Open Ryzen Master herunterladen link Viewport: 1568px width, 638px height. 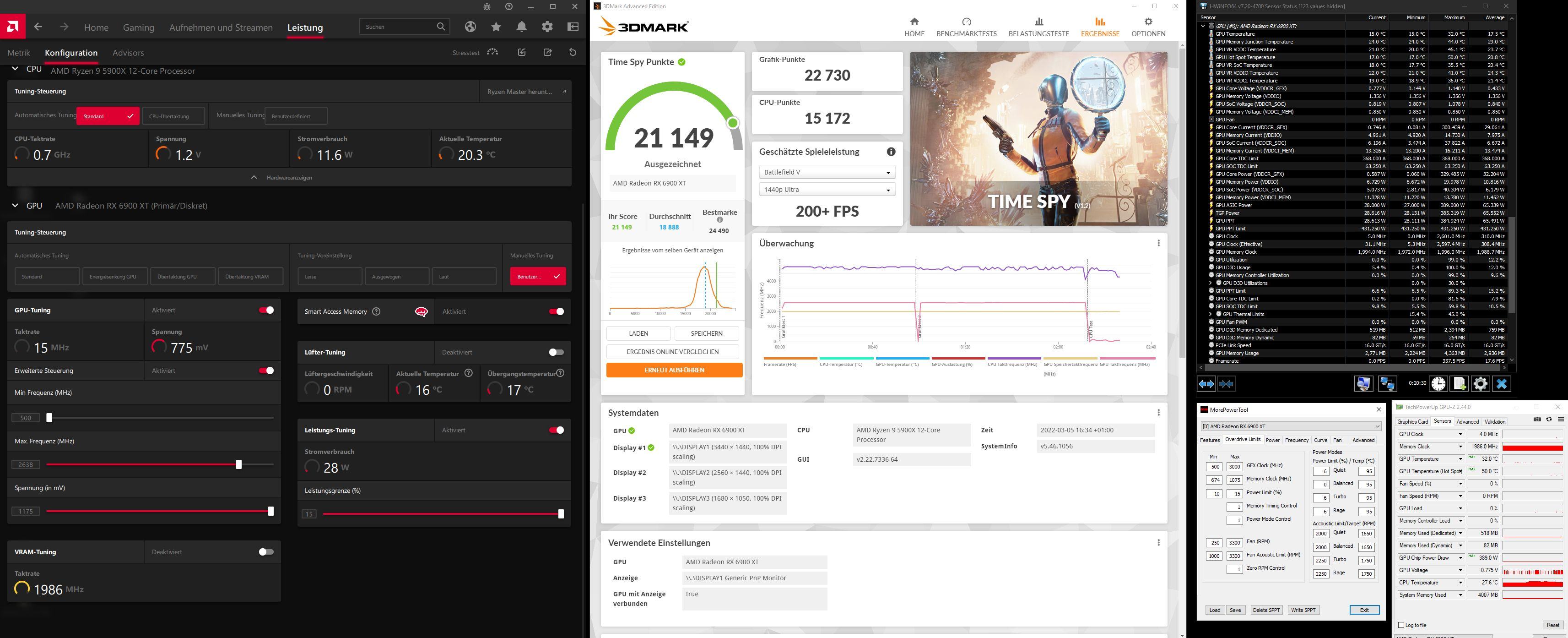point(526,92)
